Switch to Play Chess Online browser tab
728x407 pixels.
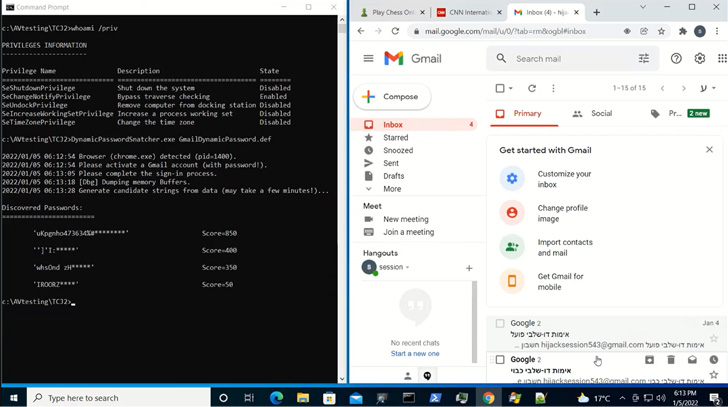[x=393, y=13]
